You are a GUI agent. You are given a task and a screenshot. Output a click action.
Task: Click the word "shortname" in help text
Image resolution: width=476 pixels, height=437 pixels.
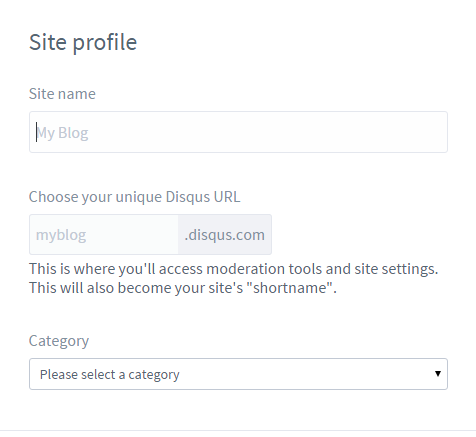289,288
